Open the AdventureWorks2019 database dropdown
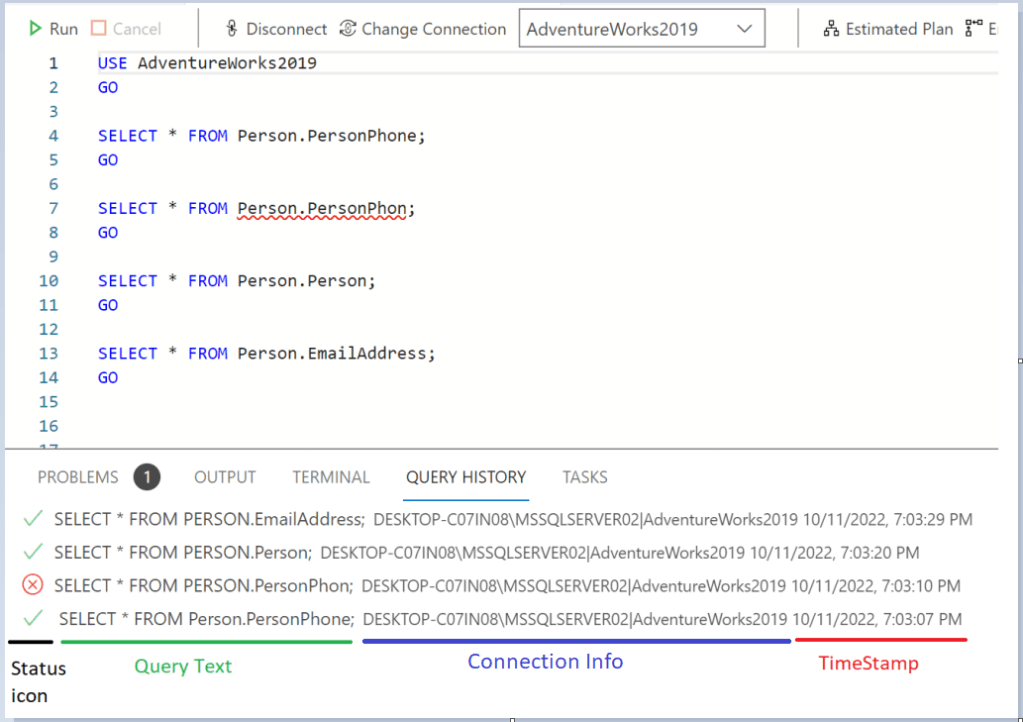1023x722 pixels. pos(641,29)
